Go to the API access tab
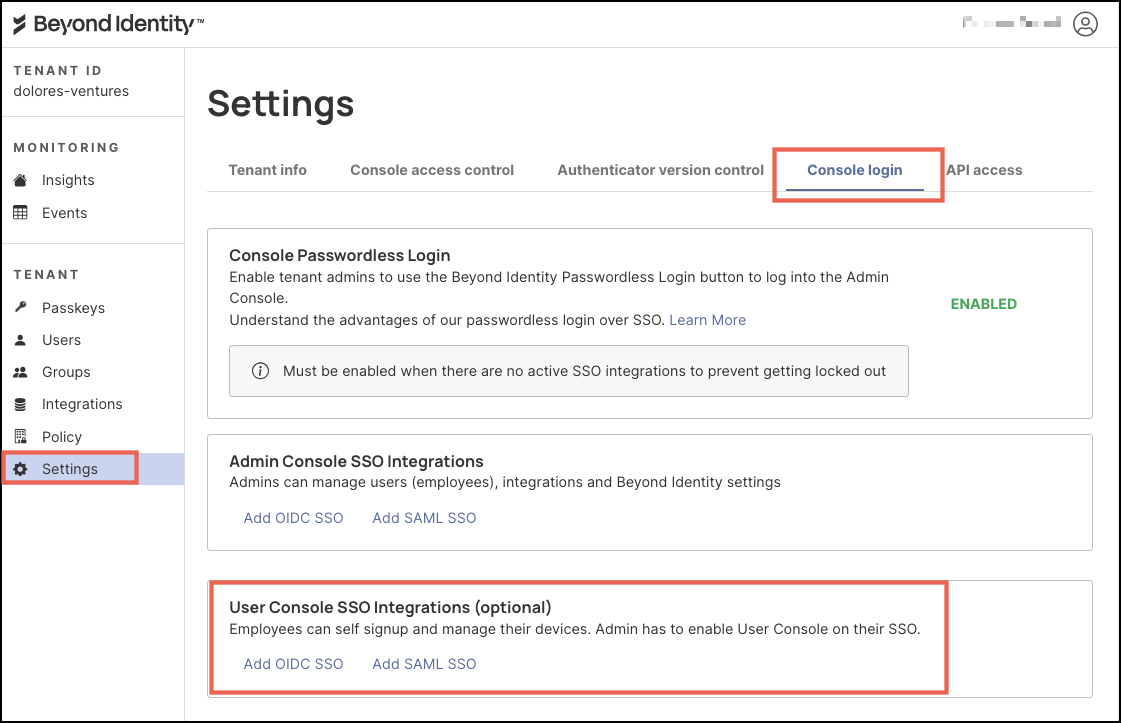Screen dimensions: 1121x723 [x=985, y=170]
